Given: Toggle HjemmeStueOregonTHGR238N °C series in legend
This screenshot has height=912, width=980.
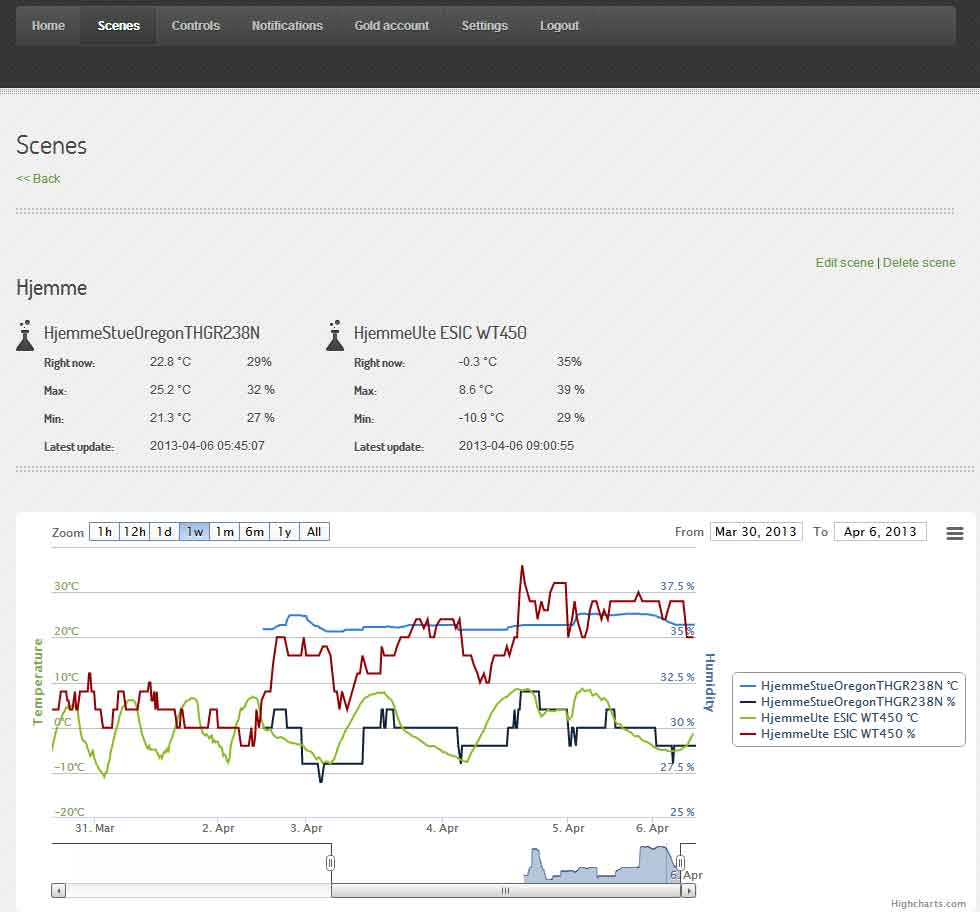Looking at the screenshot, I should click(849, 685).
